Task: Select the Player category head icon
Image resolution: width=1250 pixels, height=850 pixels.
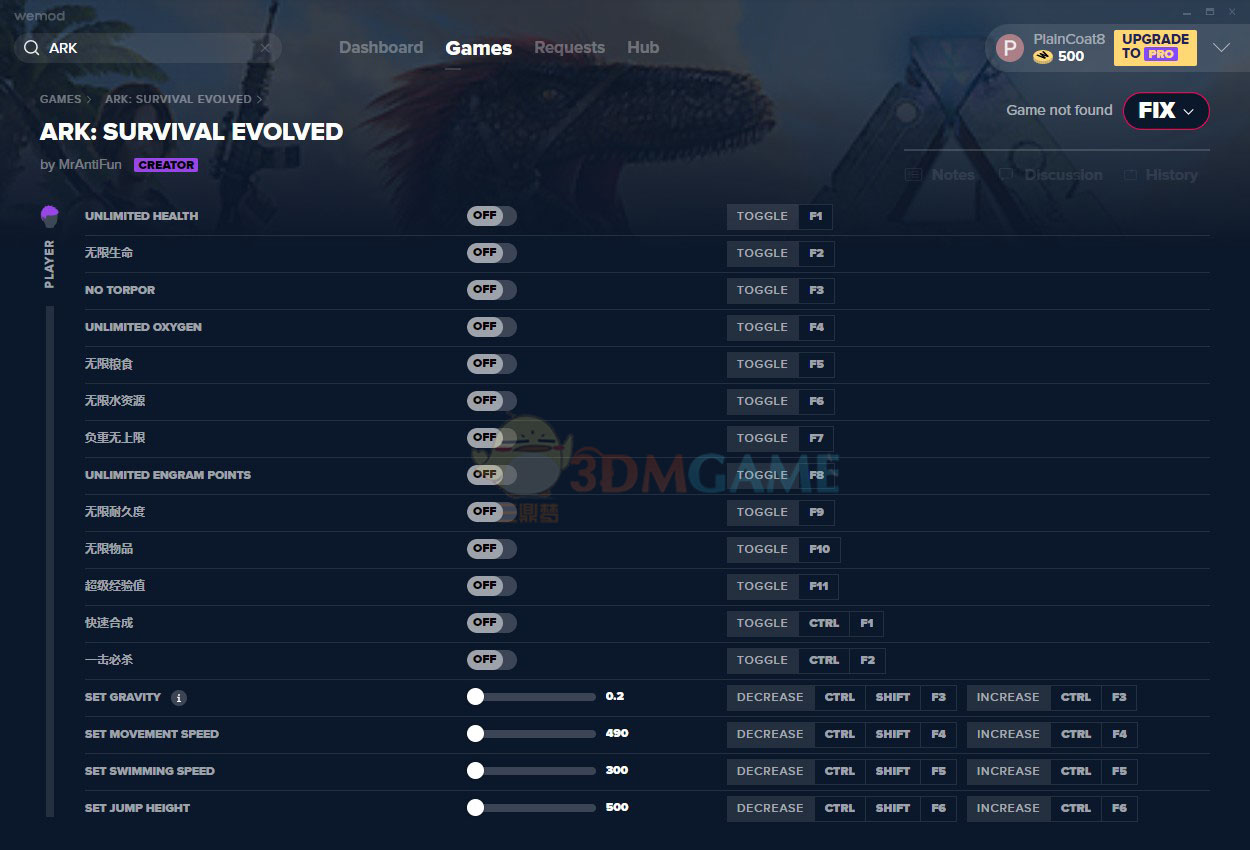Action: (x=50, y=216)
